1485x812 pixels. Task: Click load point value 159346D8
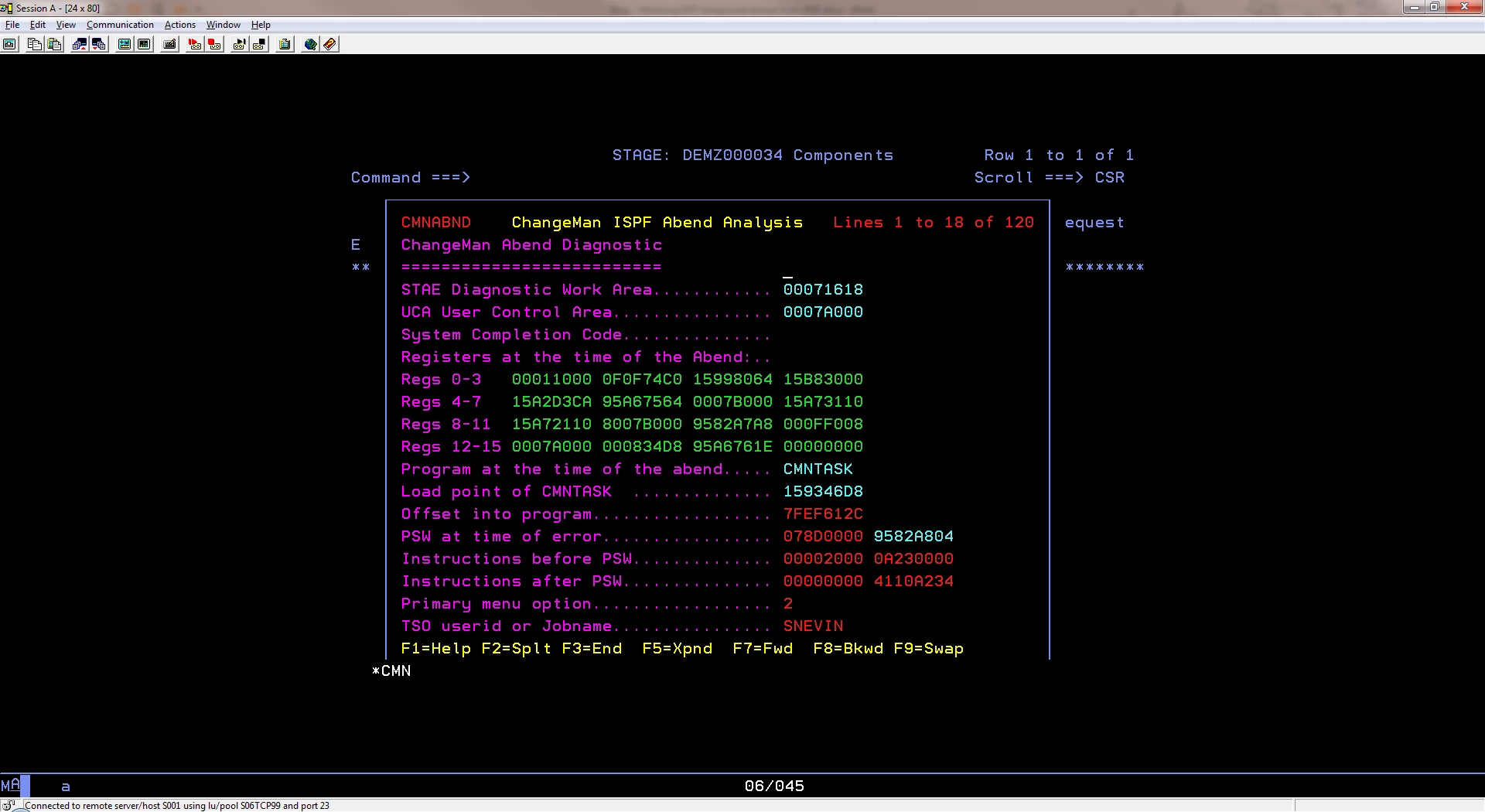pos(823,492)
